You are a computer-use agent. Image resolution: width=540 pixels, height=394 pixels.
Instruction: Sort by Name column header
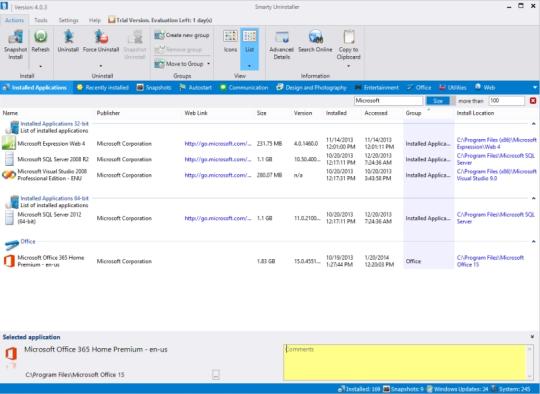point(10,113)
